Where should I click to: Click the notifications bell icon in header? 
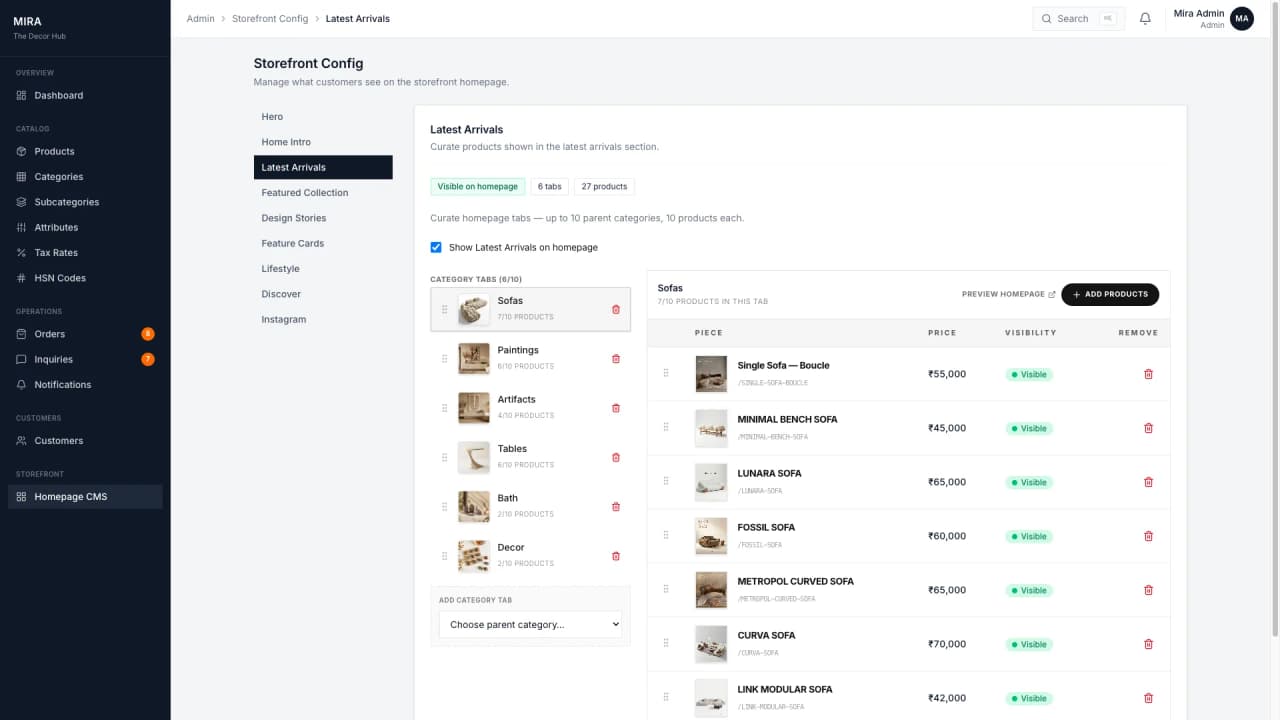click(x=1145, y=18)
